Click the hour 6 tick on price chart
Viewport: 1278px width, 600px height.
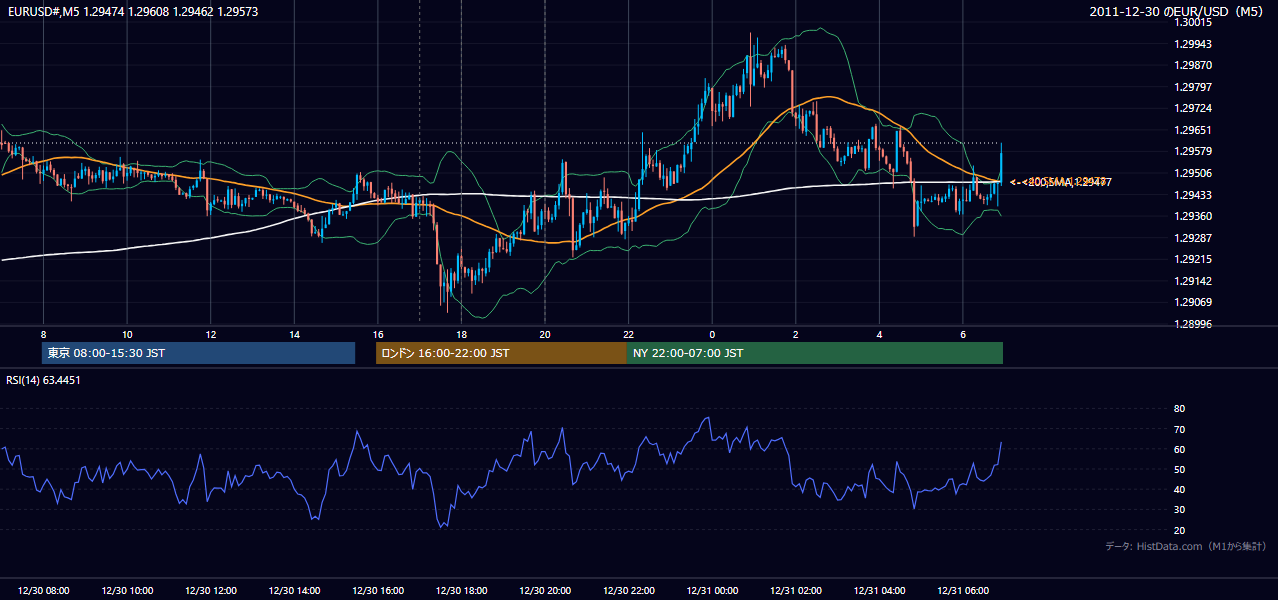962,334
